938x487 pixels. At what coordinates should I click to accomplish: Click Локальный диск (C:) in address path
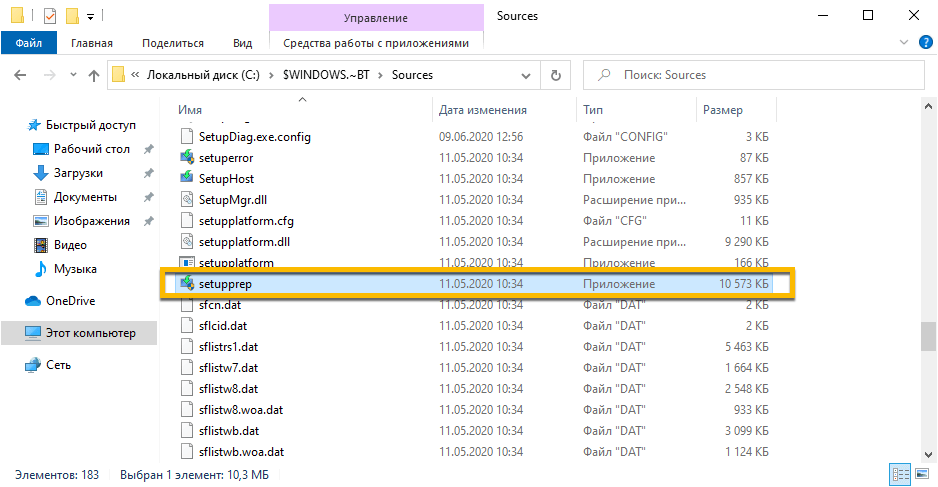coord(203,75)
